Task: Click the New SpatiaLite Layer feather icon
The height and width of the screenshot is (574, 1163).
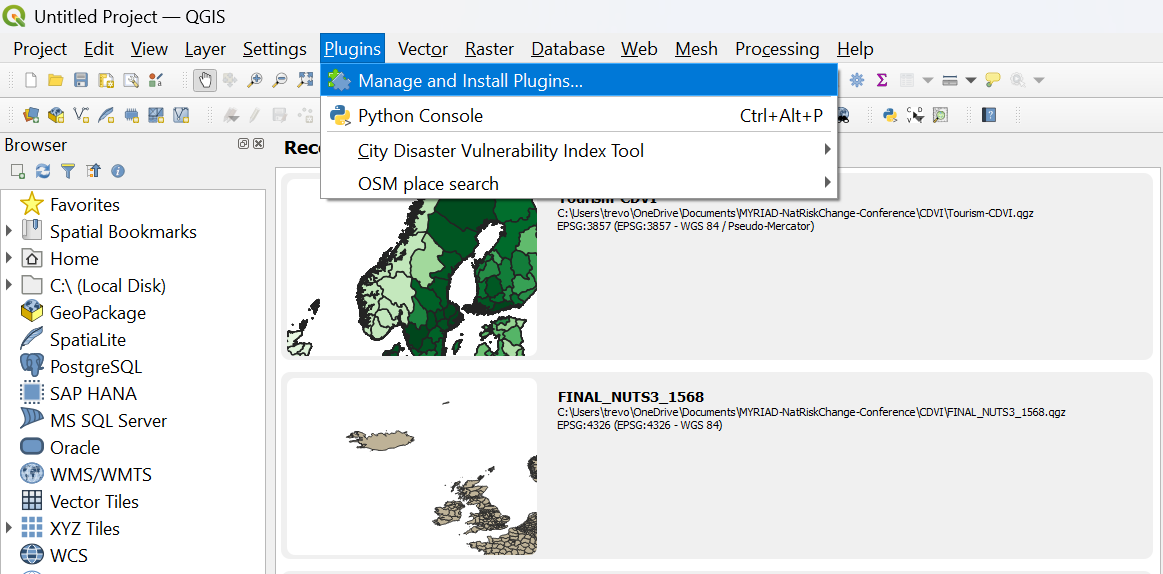Action: (x=106, y=115)
